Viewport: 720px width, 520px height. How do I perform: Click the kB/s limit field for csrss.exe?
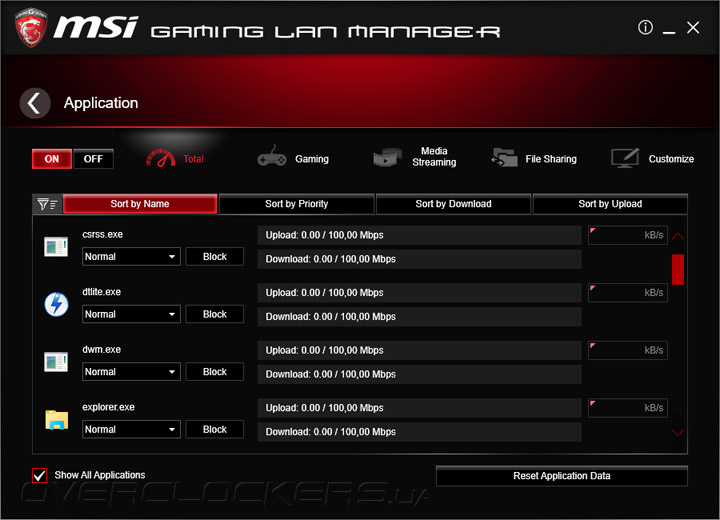pyautogui.click(x=628, y=235)
